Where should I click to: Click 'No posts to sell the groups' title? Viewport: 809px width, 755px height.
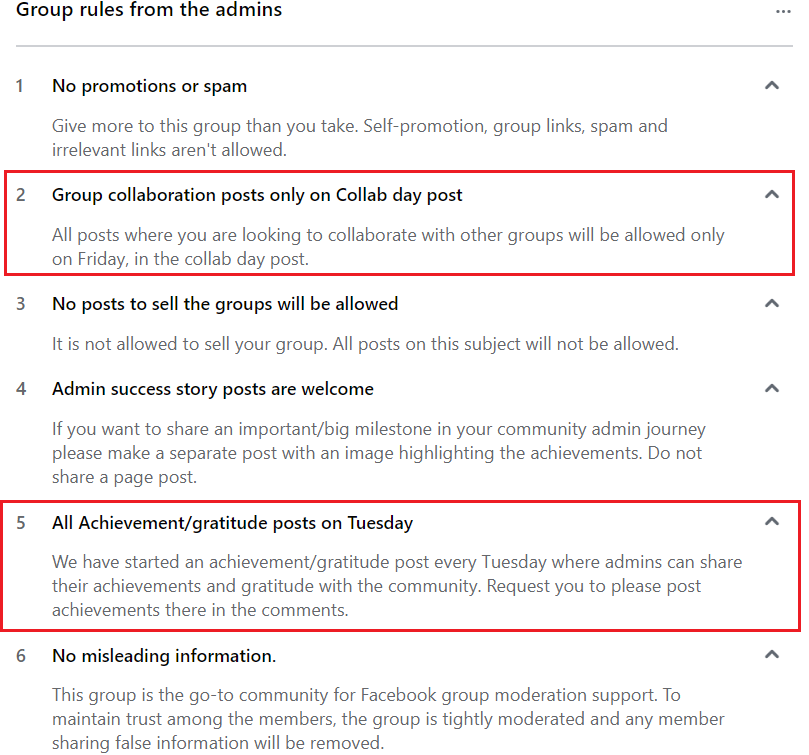click(x=225, y=304)
